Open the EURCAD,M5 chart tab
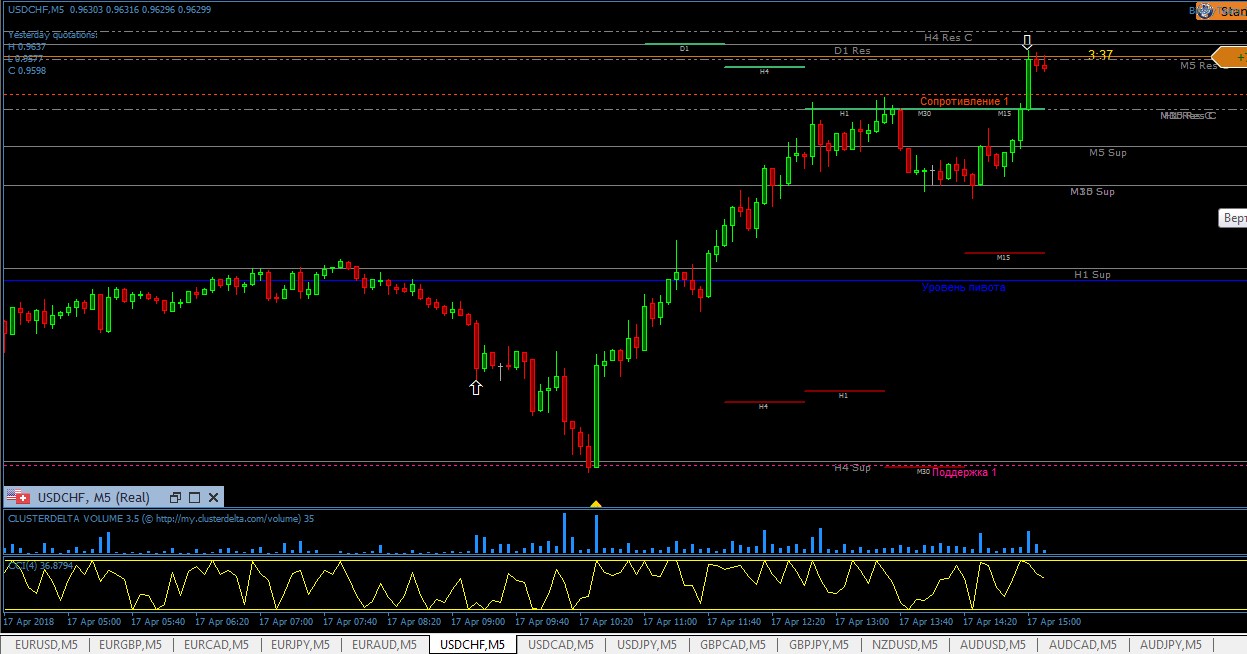The height and width of the screenshot is (654, 1247). (x=217, y=645)
